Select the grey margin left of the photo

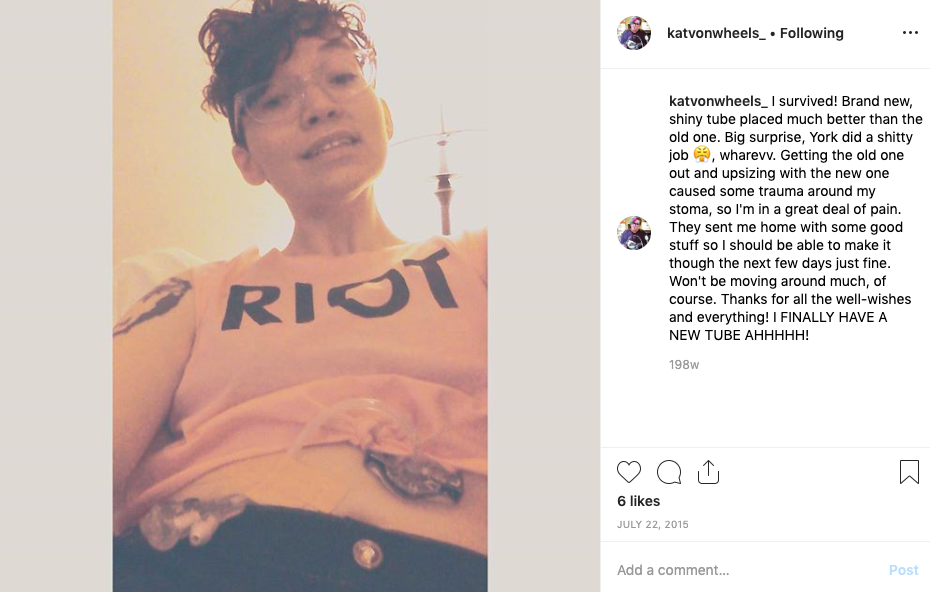coord(56,296)
